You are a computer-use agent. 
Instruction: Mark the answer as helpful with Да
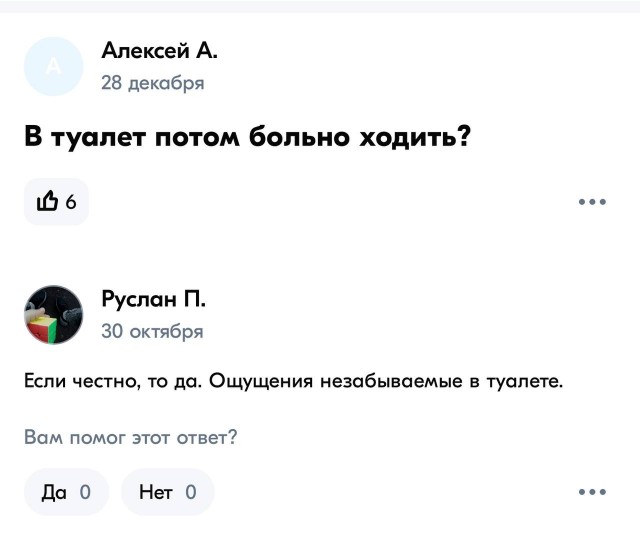(x=65, y=492)
